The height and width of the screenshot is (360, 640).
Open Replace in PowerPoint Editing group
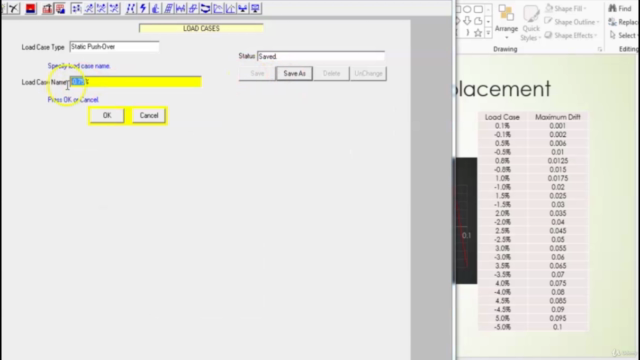[x=623, y=22]
